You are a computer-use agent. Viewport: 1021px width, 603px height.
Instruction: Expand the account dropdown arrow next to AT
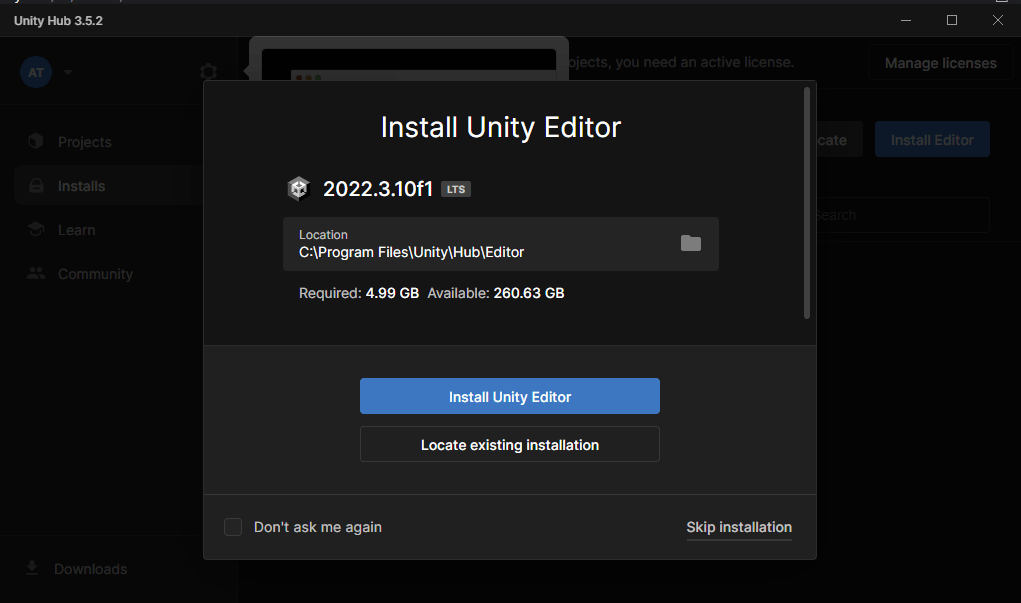point(68,72)
